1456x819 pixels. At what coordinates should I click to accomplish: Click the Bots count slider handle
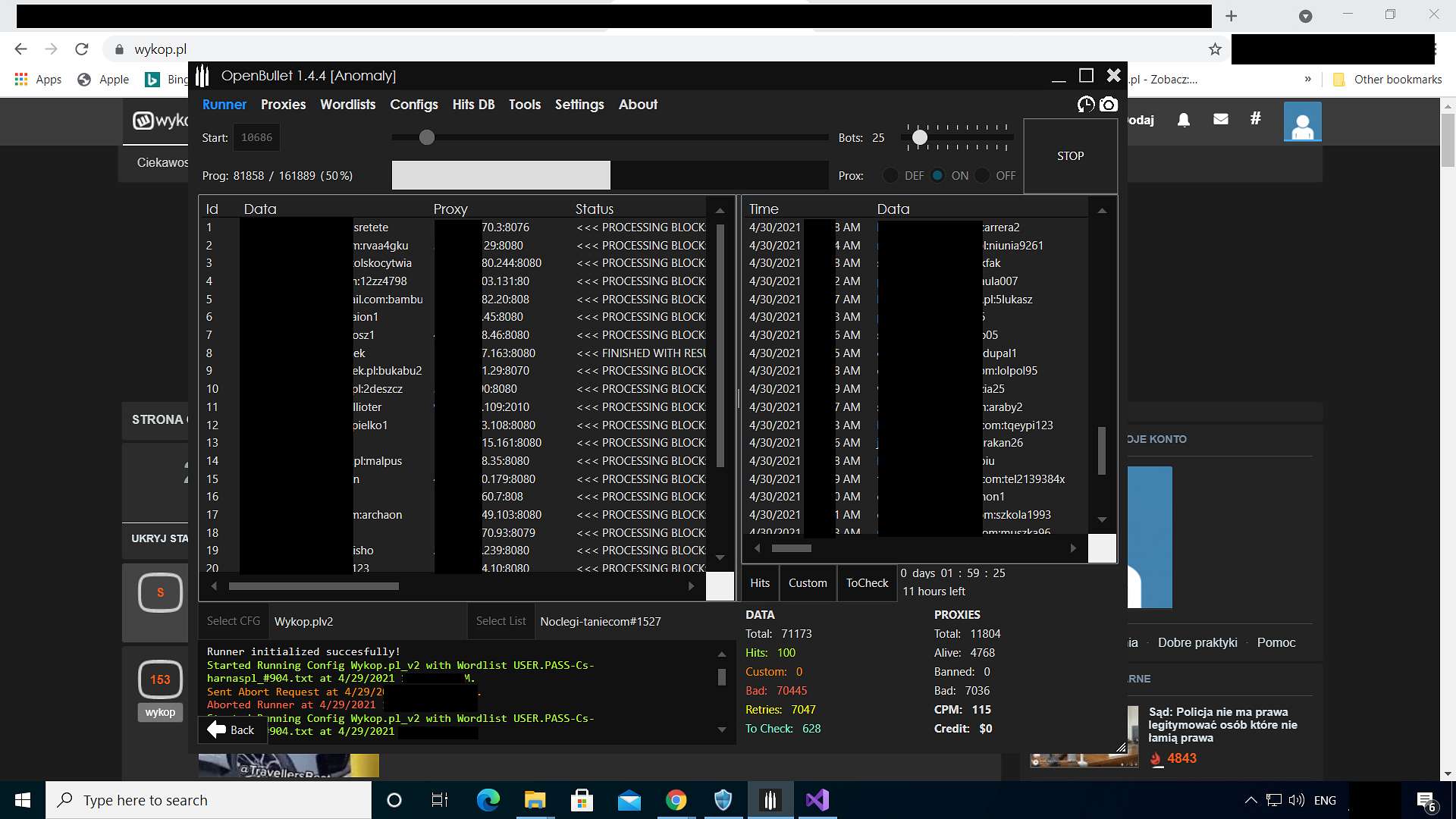pos(920,137)
